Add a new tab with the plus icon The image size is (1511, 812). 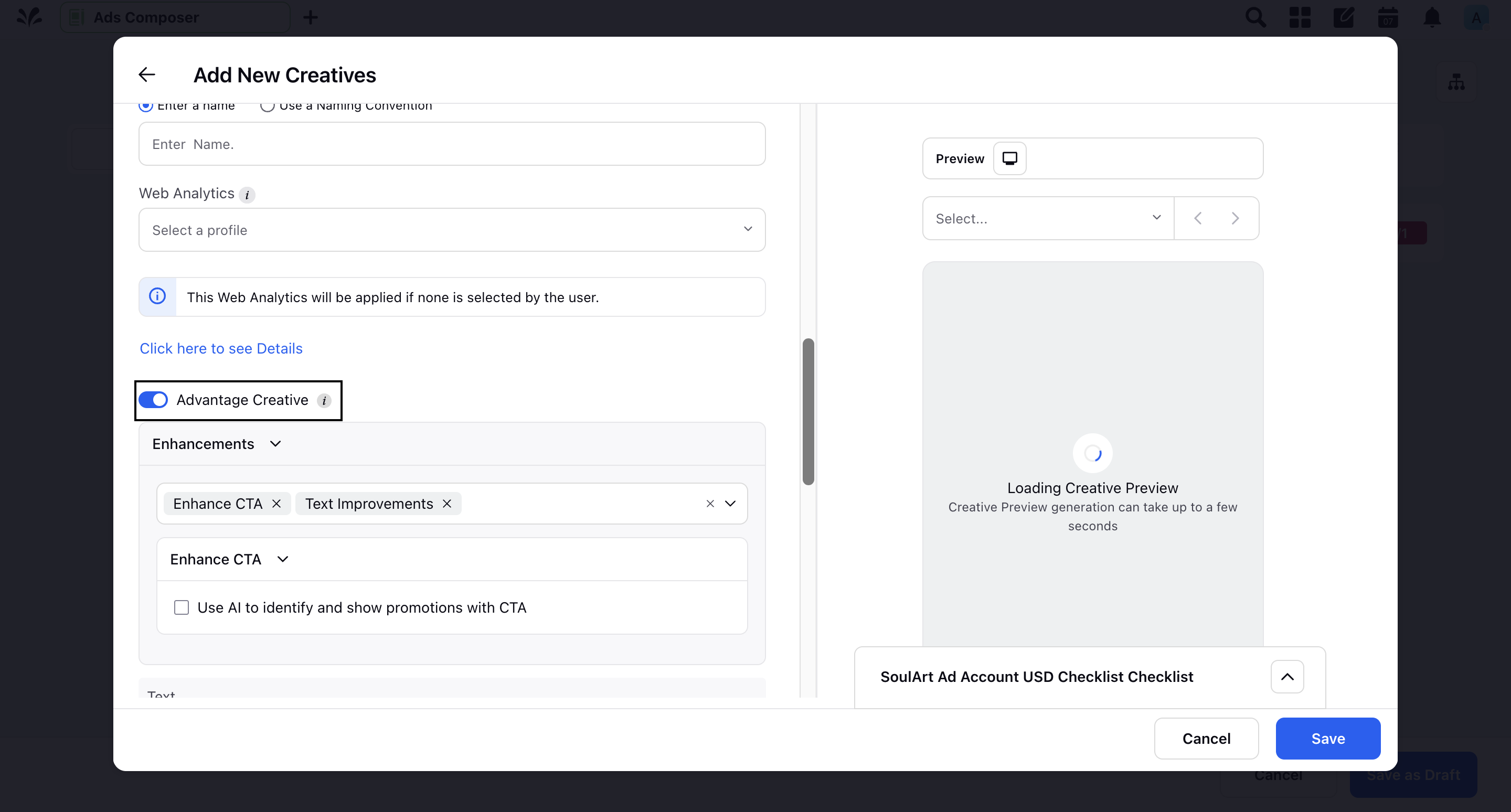click(x=310, y=18)
